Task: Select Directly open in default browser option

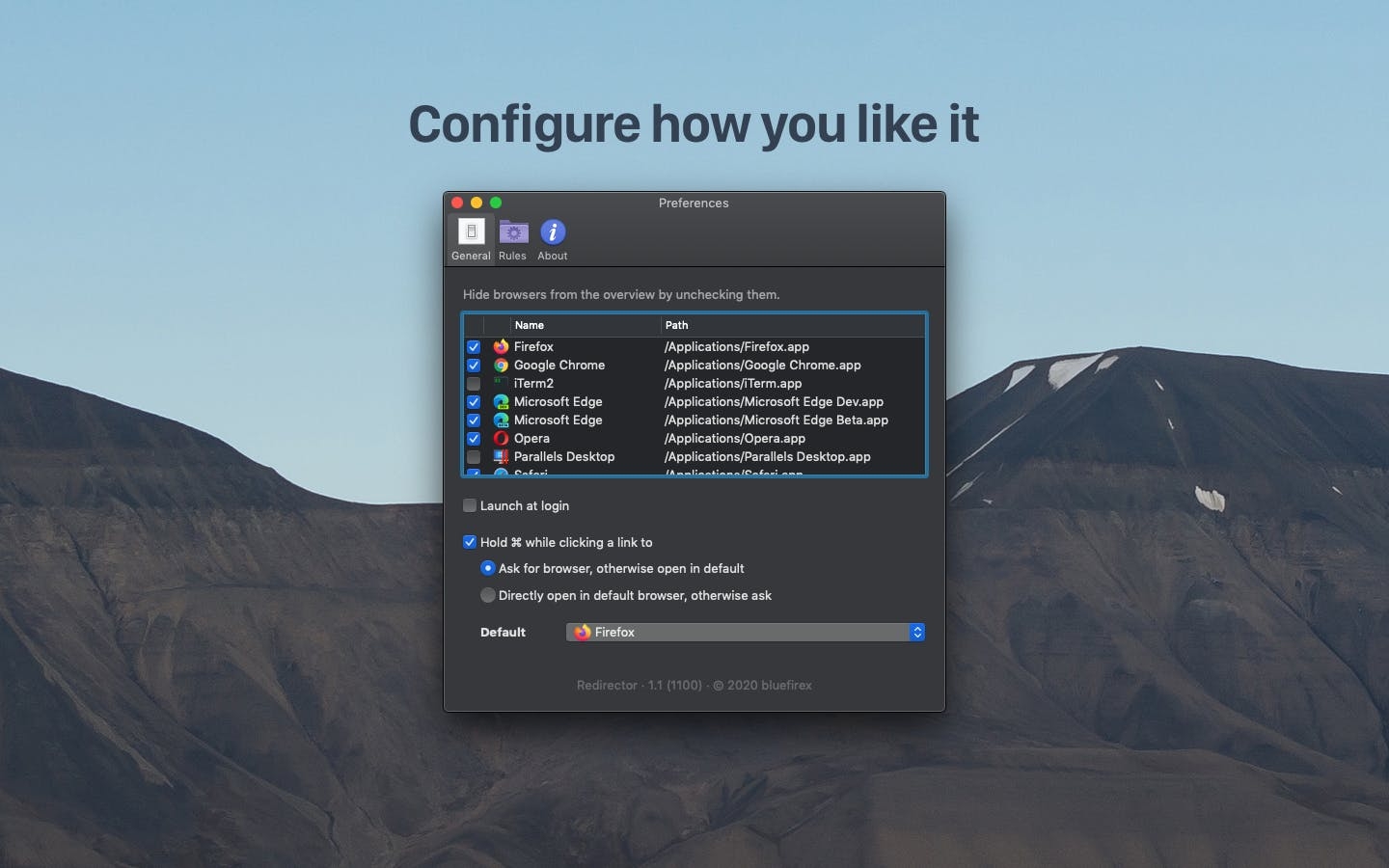Action: point(488,595)
